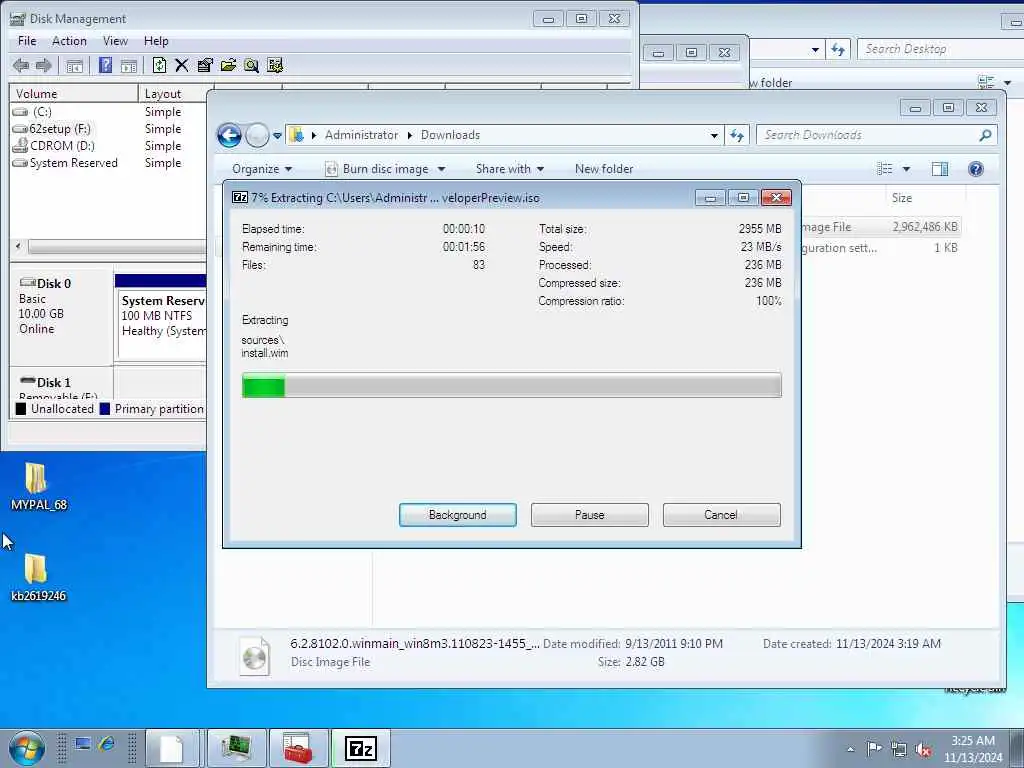Open the MYPAL_68 desktop folder
This screenshot has height=768, width=1024.
coord(38,487)
